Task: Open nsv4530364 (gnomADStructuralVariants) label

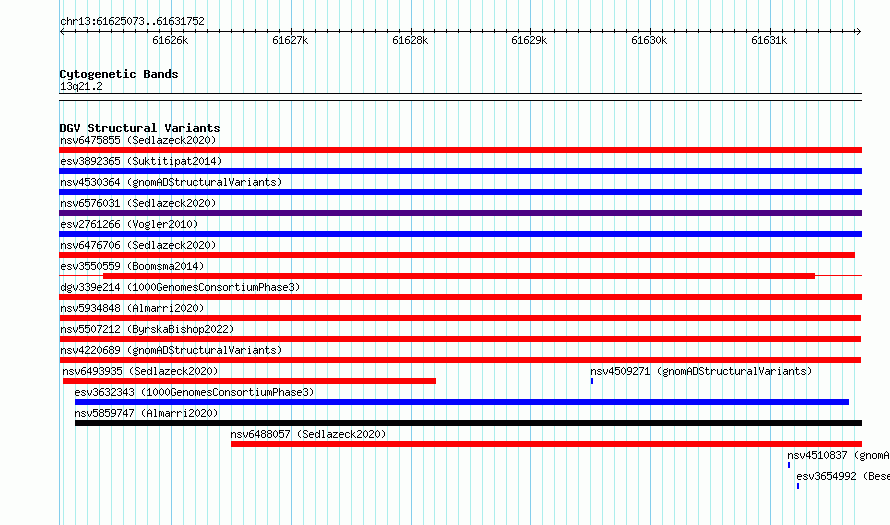Action: [x=171, y=182]
